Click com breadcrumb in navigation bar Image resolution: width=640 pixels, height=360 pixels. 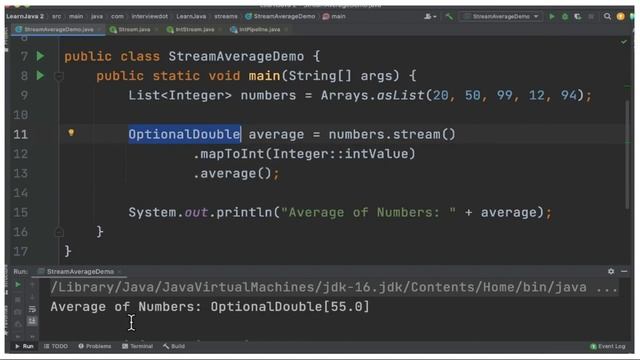point(117,16)
